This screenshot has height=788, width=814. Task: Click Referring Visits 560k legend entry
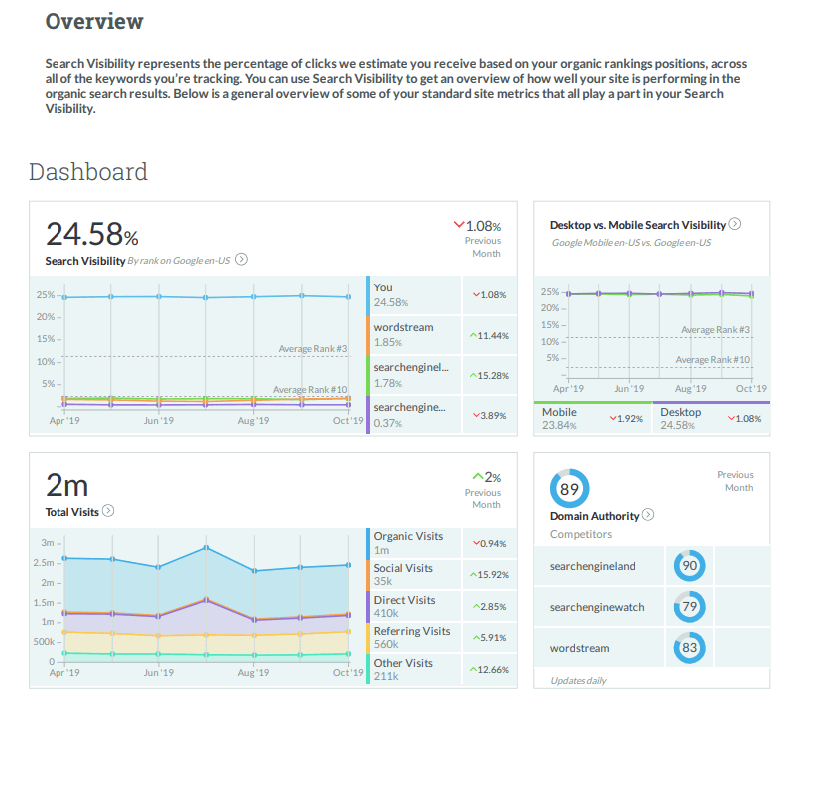tap(411, 638)
